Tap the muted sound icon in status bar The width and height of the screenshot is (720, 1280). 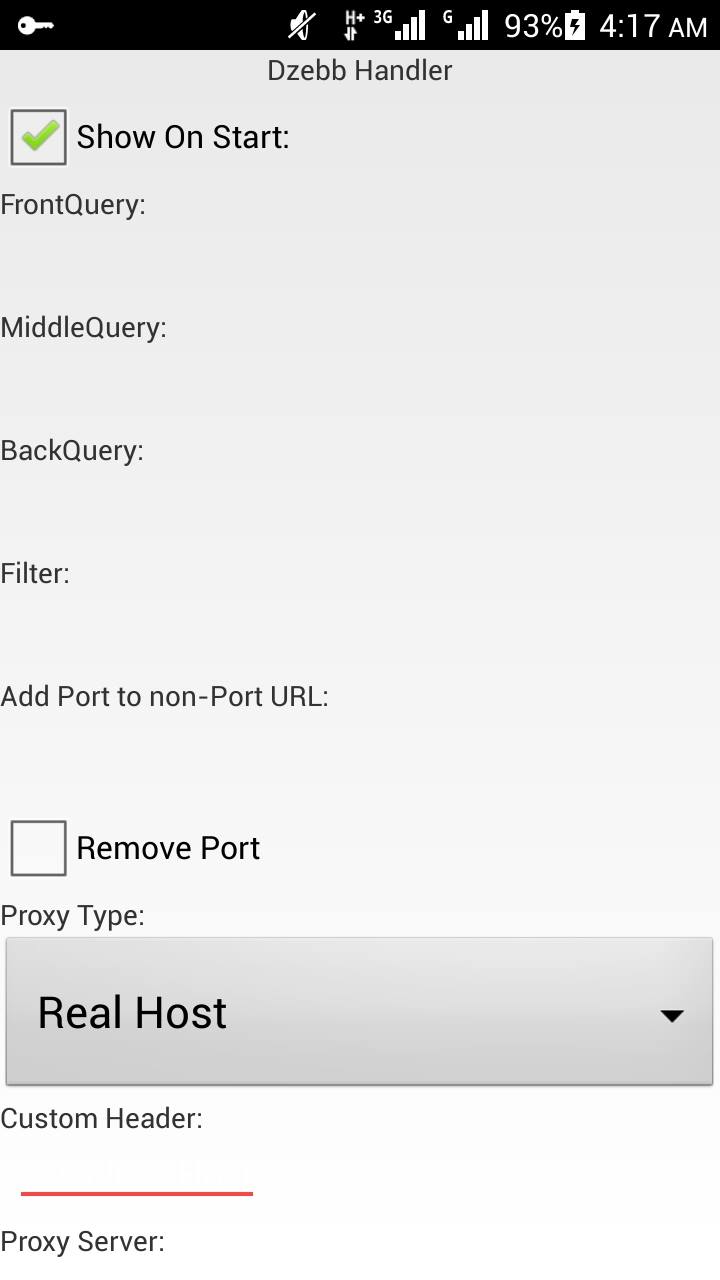(302, 25)
